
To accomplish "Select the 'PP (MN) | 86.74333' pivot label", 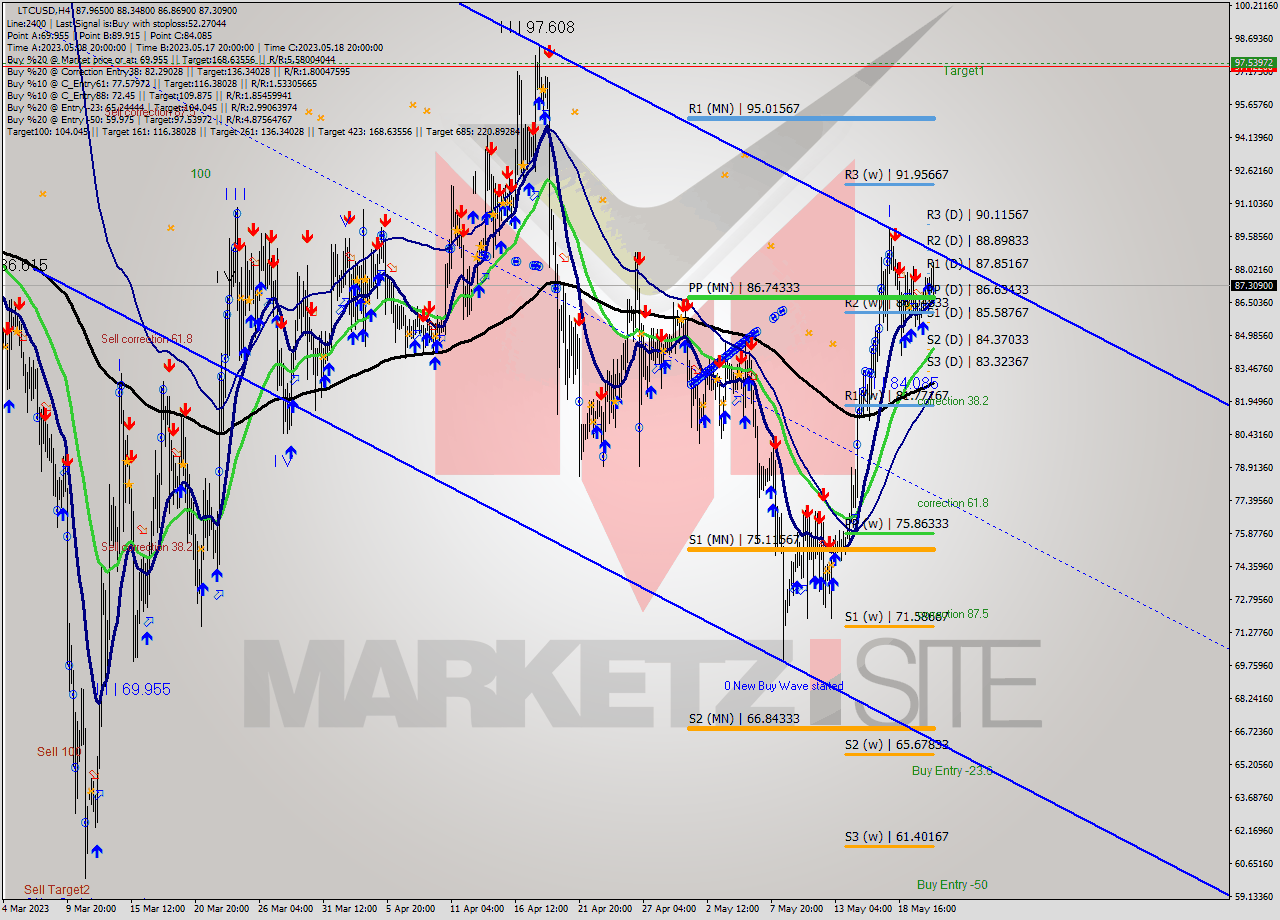I will click(743, 287).
